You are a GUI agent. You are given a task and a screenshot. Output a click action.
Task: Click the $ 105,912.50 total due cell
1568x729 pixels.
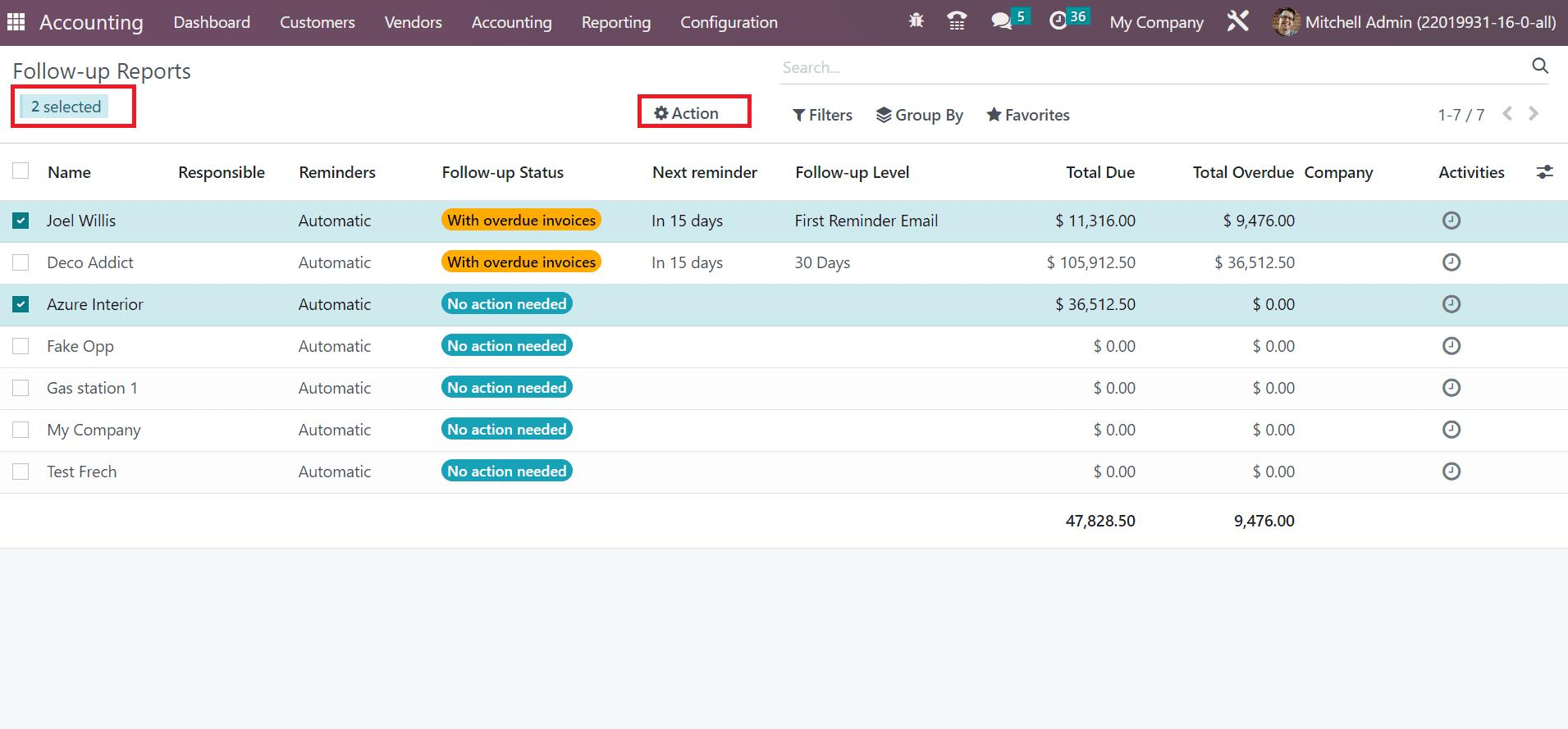coord(1090,262)
